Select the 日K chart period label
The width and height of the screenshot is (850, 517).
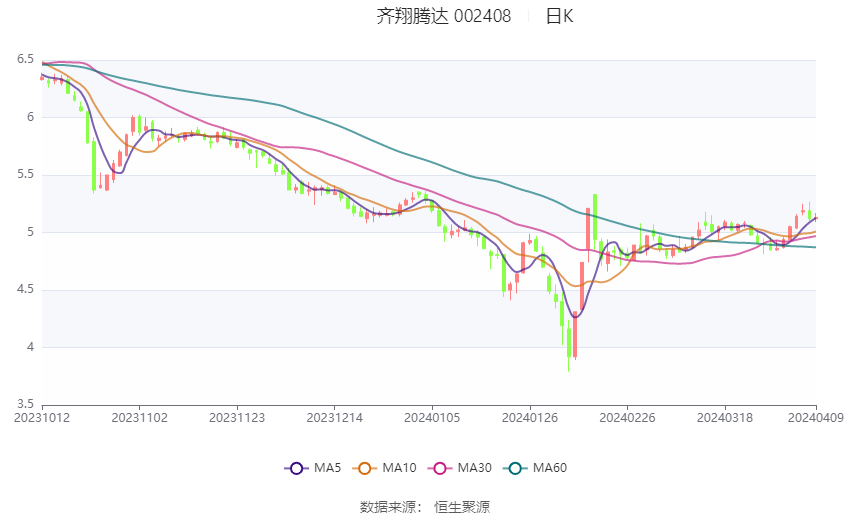point(559,16)
